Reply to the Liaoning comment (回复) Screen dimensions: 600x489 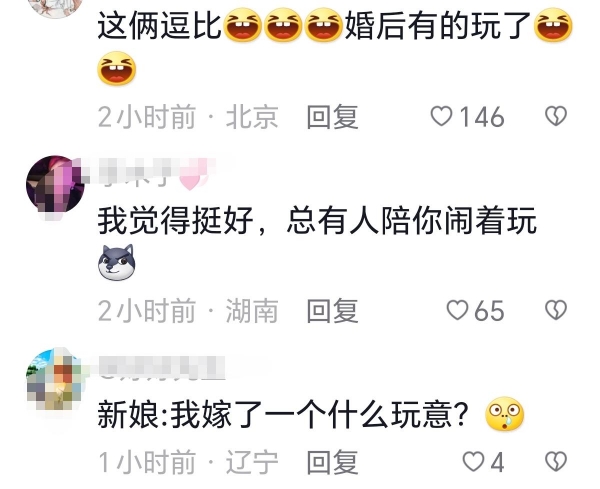332,462
